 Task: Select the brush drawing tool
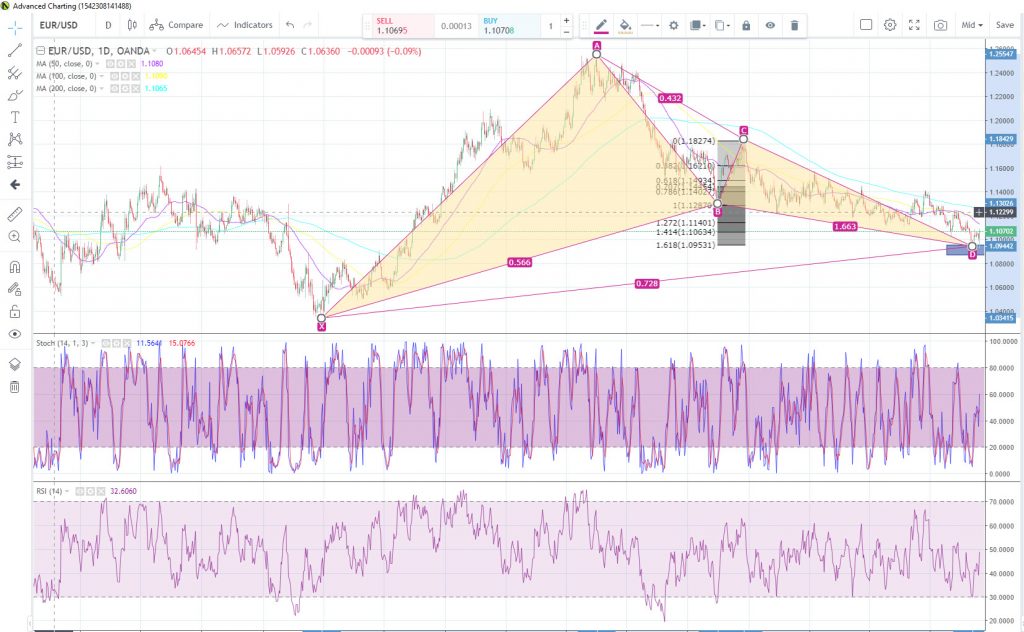[x=15, y=95]
